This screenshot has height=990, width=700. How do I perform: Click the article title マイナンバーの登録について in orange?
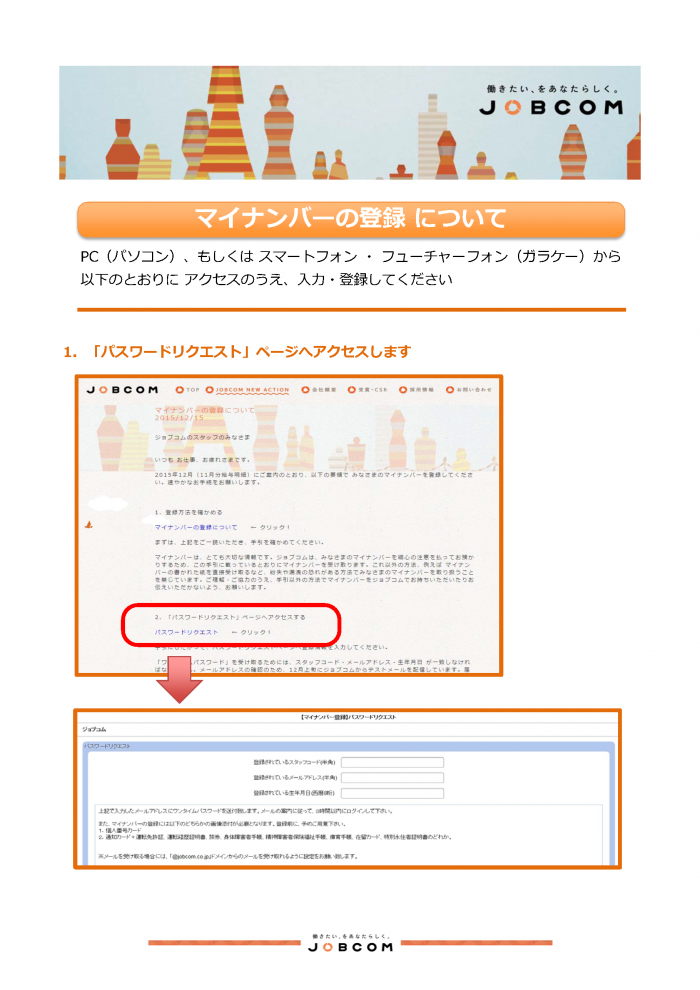[x=205, y=410]
